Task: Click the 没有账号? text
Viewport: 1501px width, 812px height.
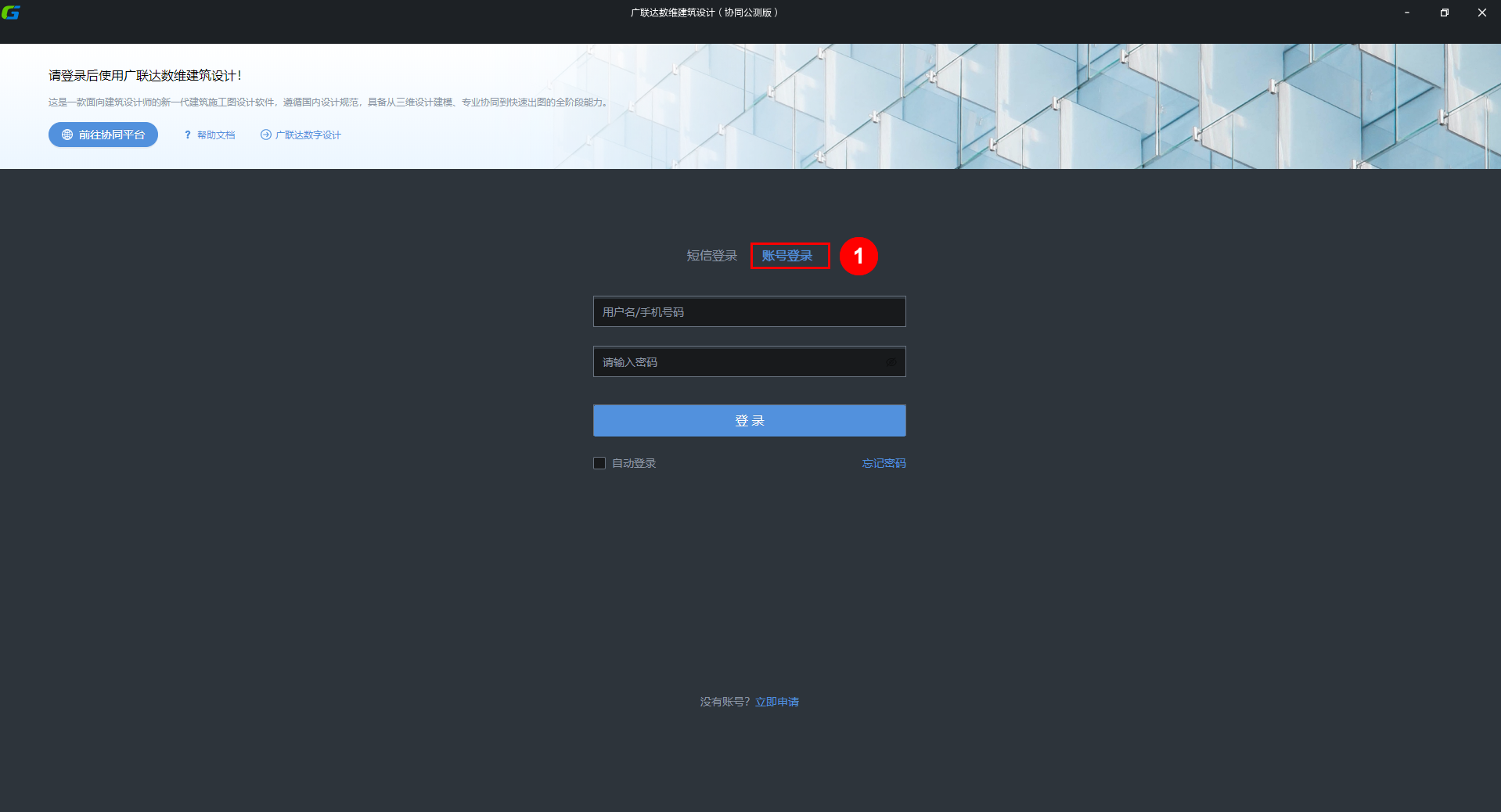Action: tap(725, 702)
